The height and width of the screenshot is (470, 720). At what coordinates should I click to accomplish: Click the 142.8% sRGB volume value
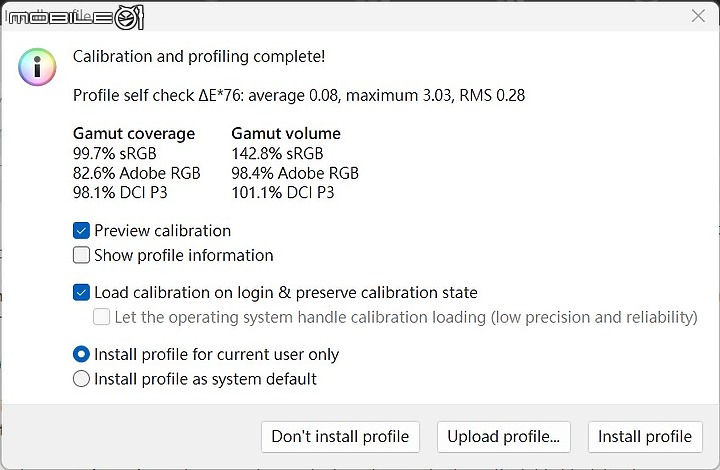[x=277, y=153]
